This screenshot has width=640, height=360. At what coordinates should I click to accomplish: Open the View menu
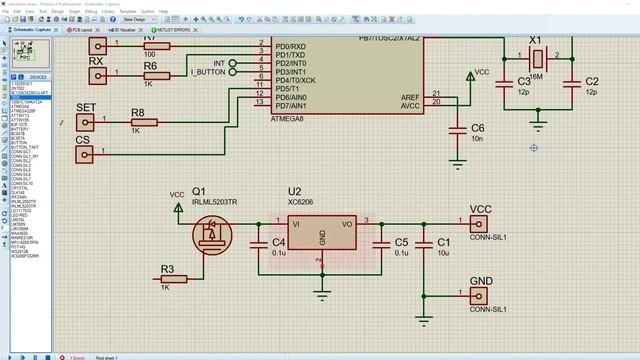tap(30, 11)
